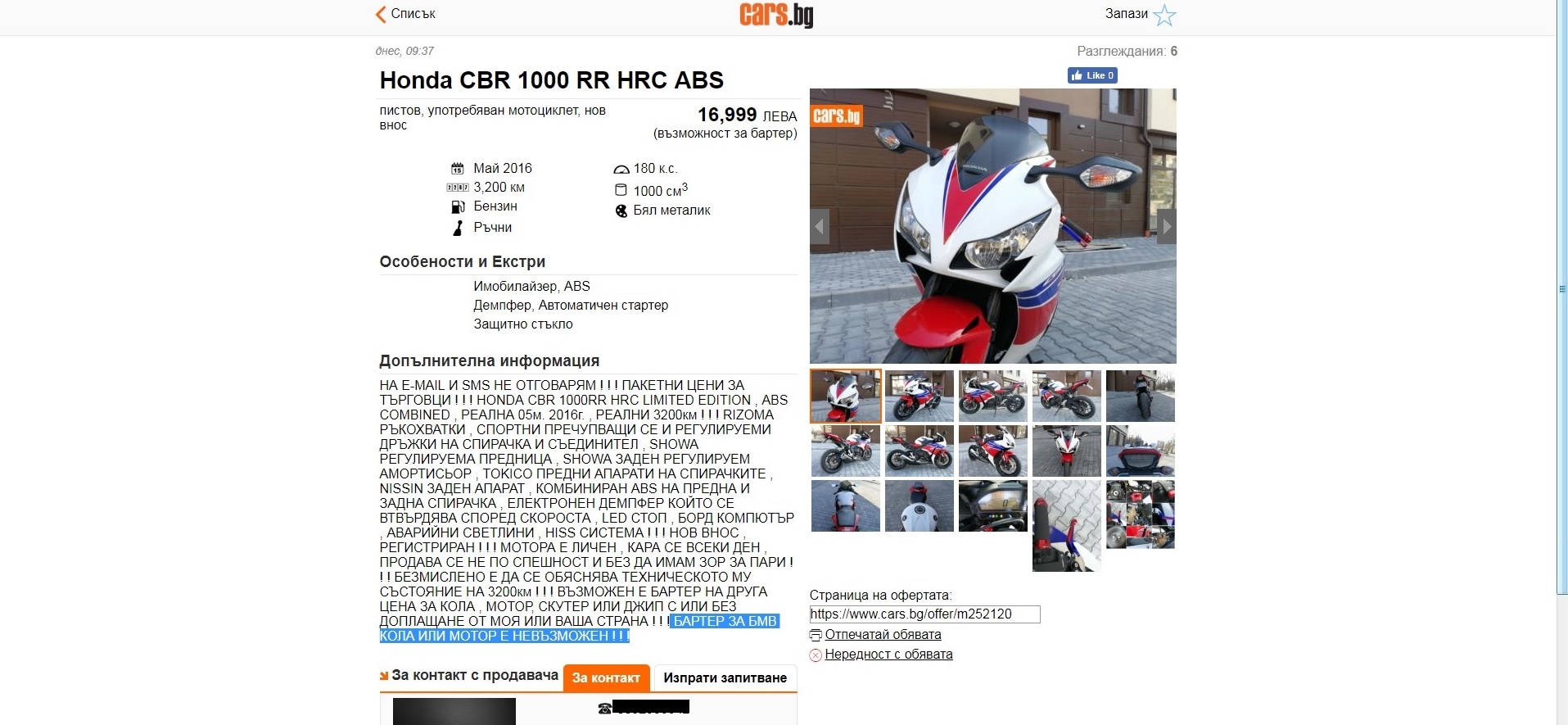The height and width of the screenshot is (725, 1568).
Task: Switch to the За контакт tab
Action: pyautogui.click(x=606, y=677)
